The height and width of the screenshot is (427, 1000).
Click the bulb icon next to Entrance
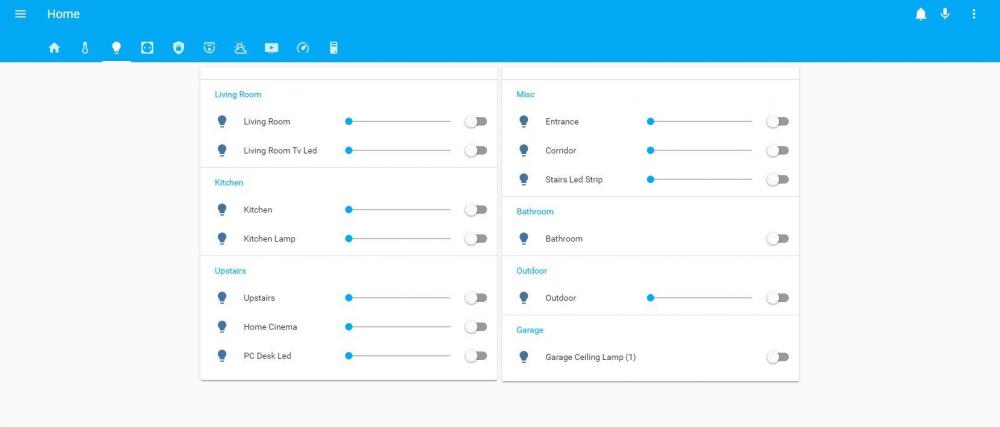tap(523, 122)
